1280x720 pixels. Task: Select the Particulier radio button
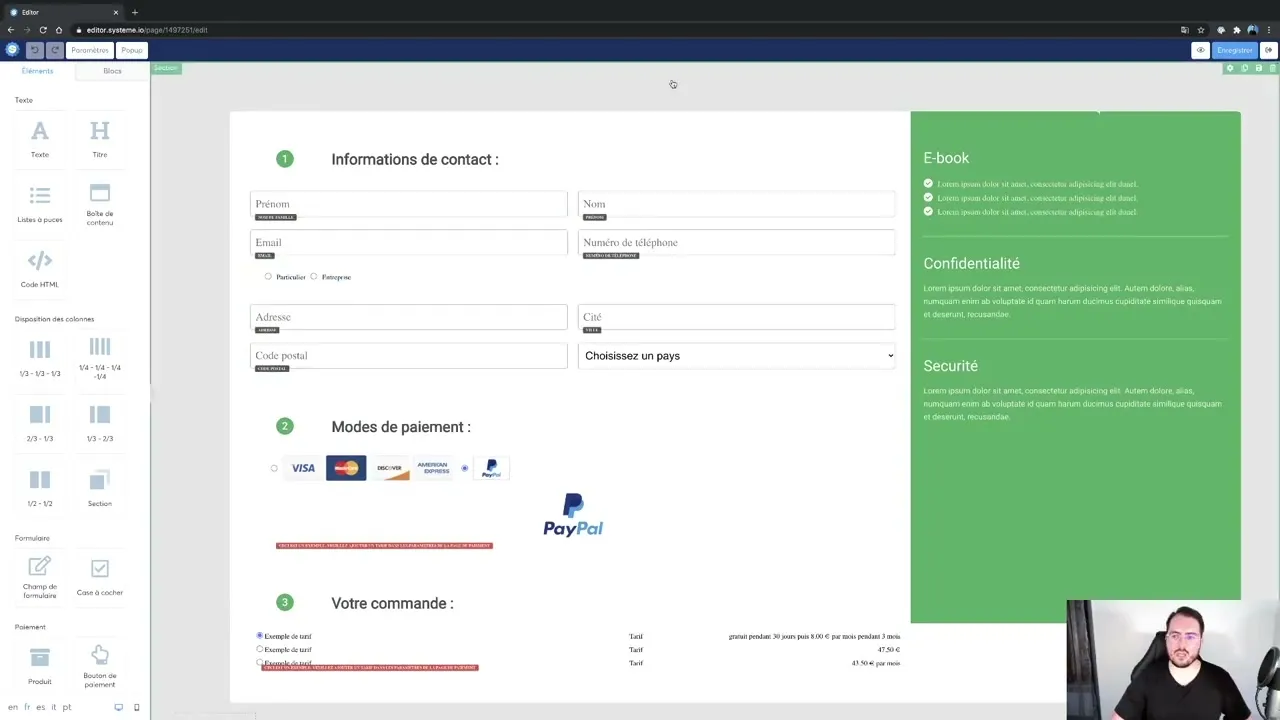click(x=268, y=277)
